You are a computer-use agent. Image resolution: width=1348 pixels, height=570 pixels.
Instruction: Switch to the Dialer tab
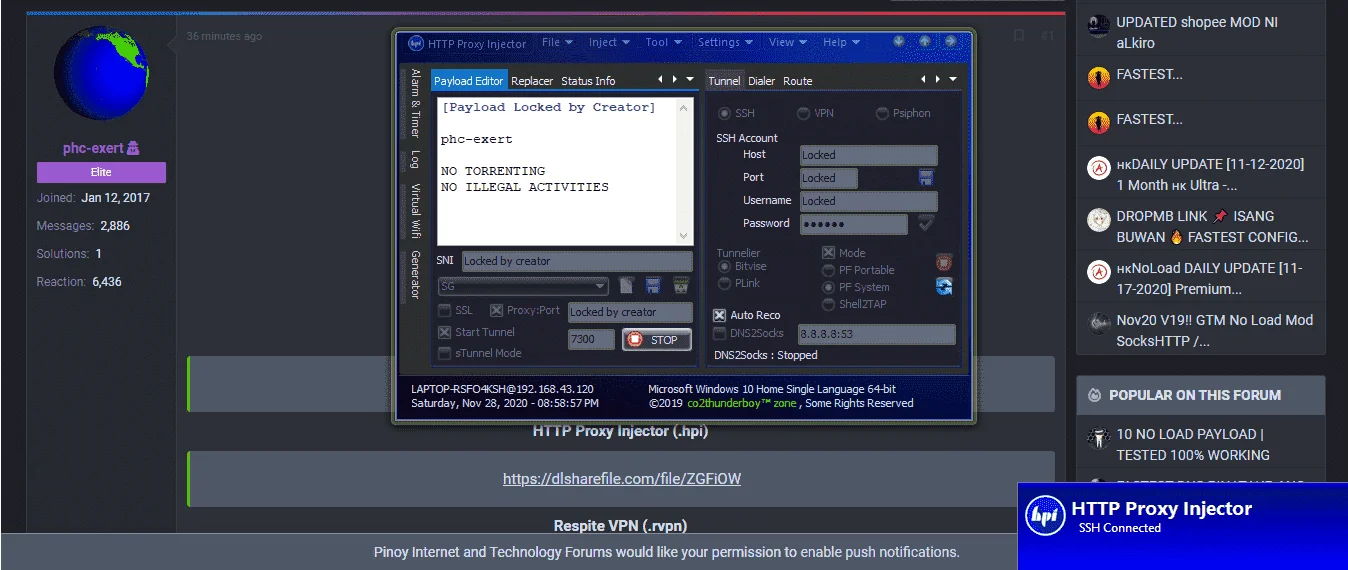(x=761, y=81)
